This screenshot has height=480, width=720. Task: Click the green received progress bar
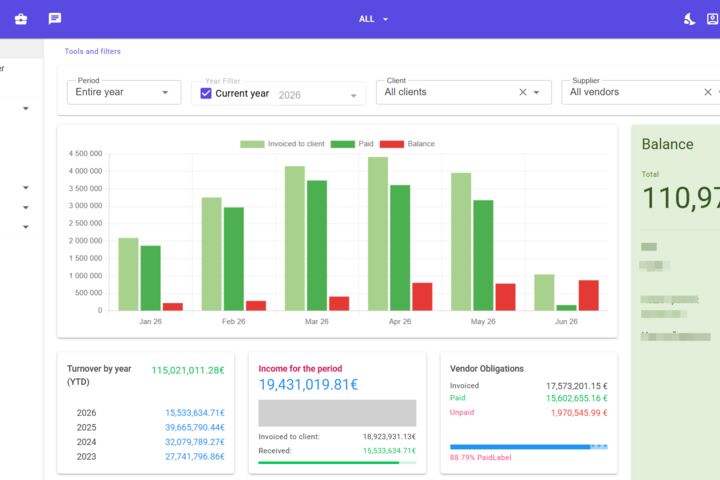(x=337, y=463)
